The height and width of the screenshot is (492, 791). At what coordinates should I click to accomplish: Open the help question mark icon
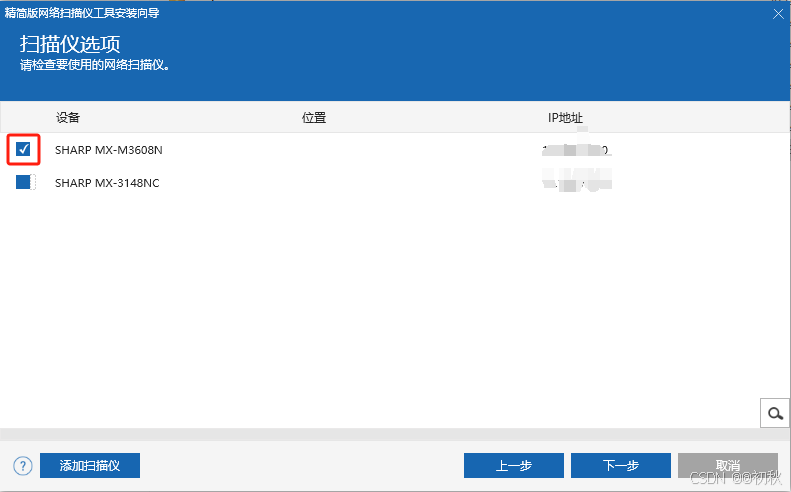pyautogui.click(x=23, y=466)
